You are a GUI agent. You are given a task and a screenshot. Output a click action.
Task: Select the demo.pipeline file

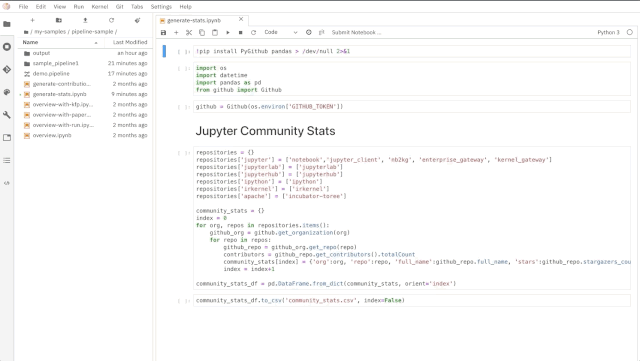(85, 74)
